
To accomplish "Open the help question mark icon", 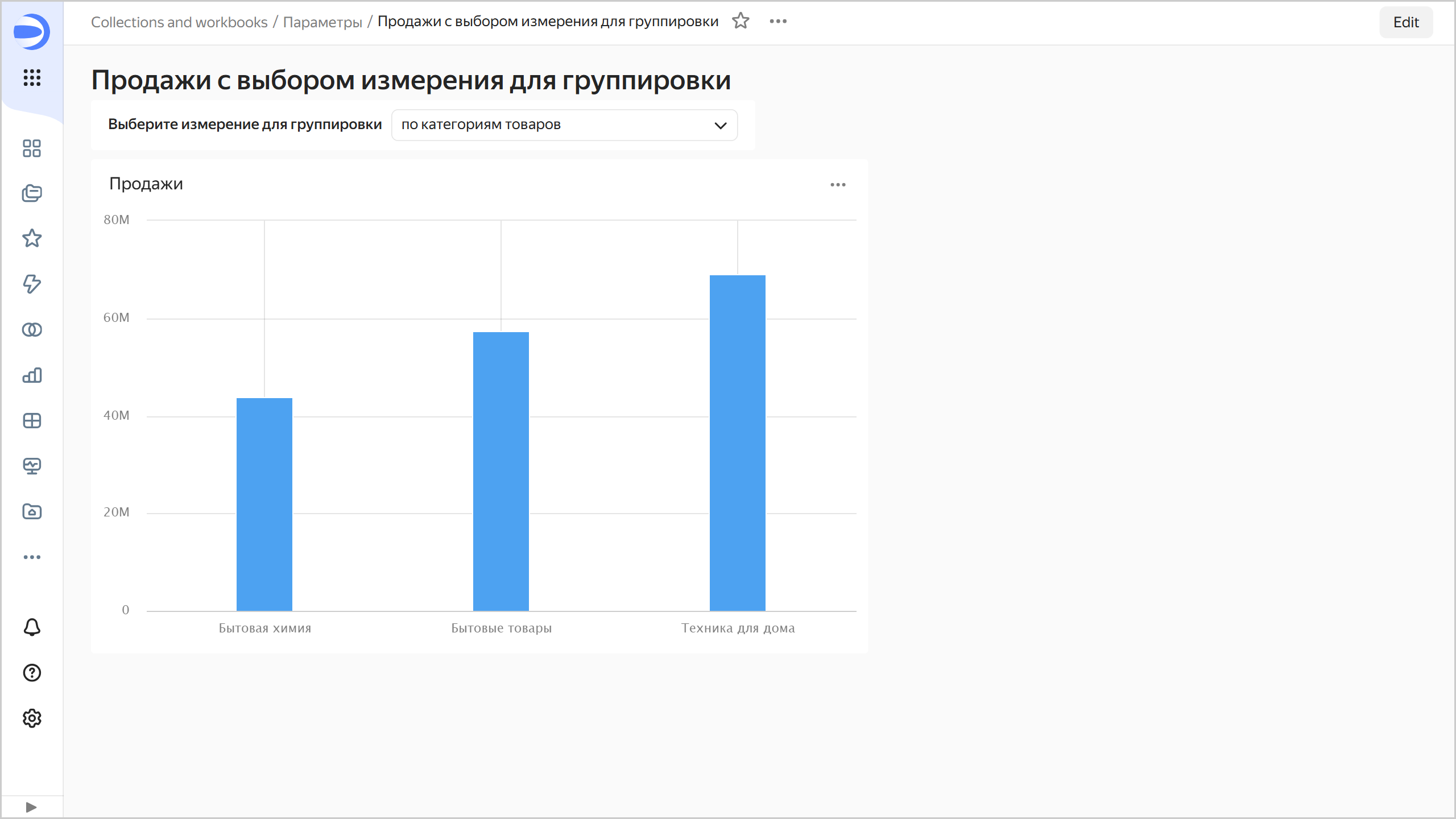I will coord(32,673).
